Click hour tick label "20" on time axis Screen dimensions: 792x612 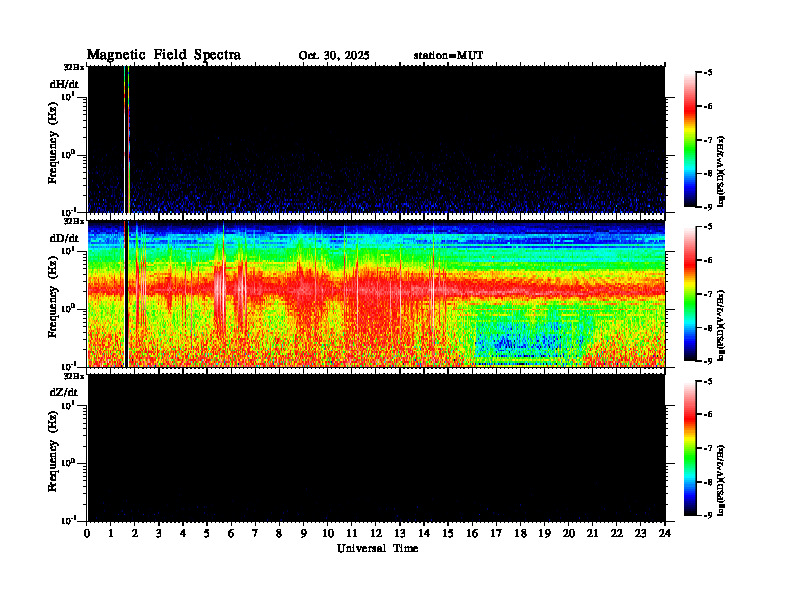point(569,534)
